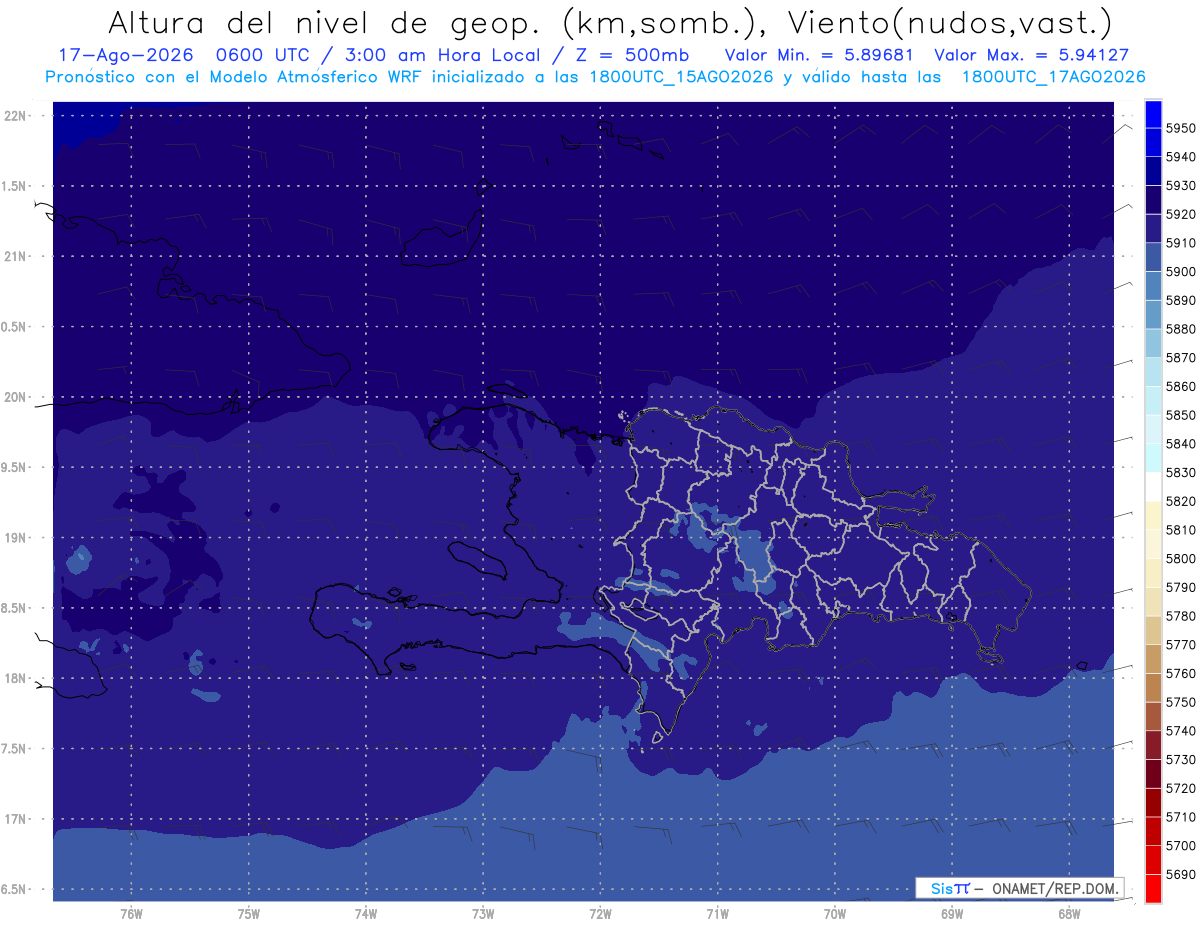
Task: Click legend value '5900'
Action: click(x=1180, y=272)
